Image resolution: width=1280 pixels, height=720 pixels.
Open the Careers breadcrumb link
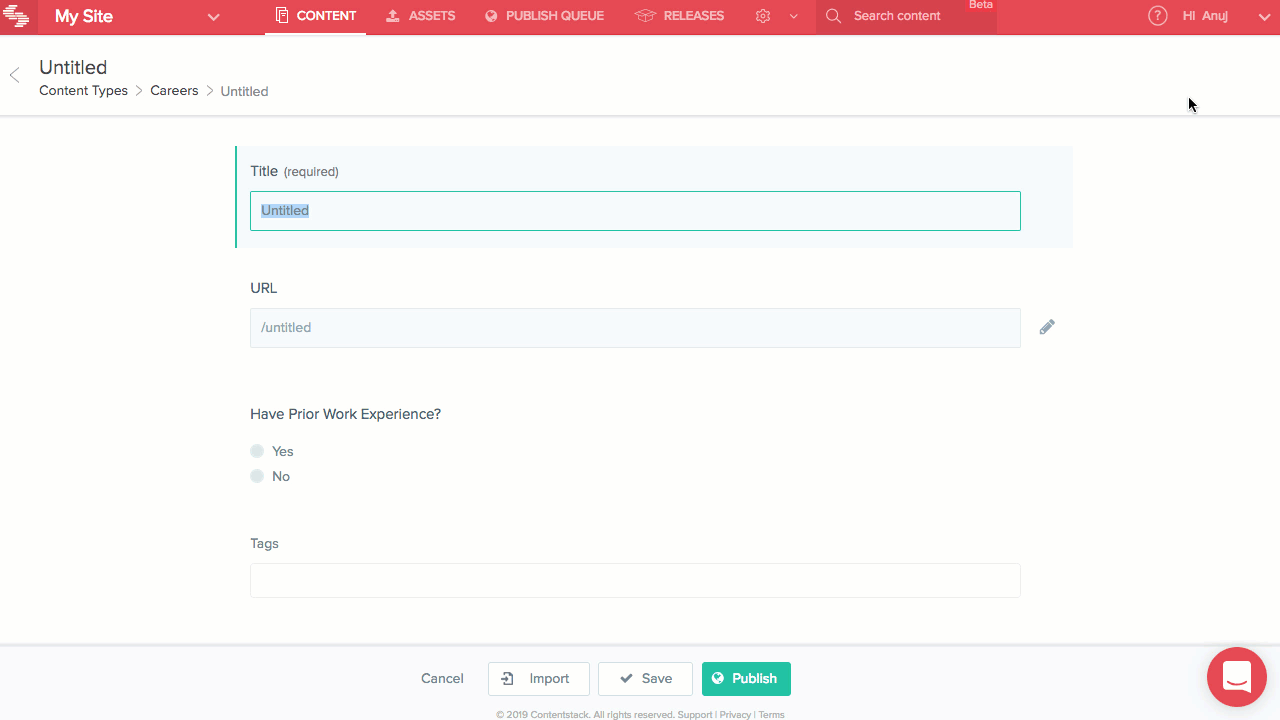pos(174,91)
